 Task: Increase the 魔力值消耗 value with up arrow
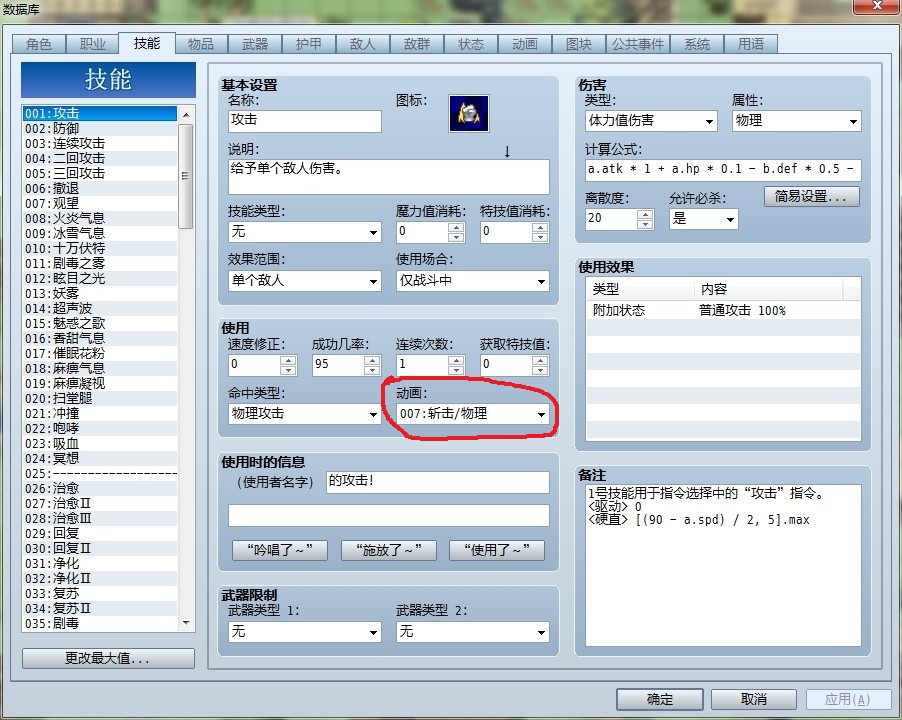[456, 228]
